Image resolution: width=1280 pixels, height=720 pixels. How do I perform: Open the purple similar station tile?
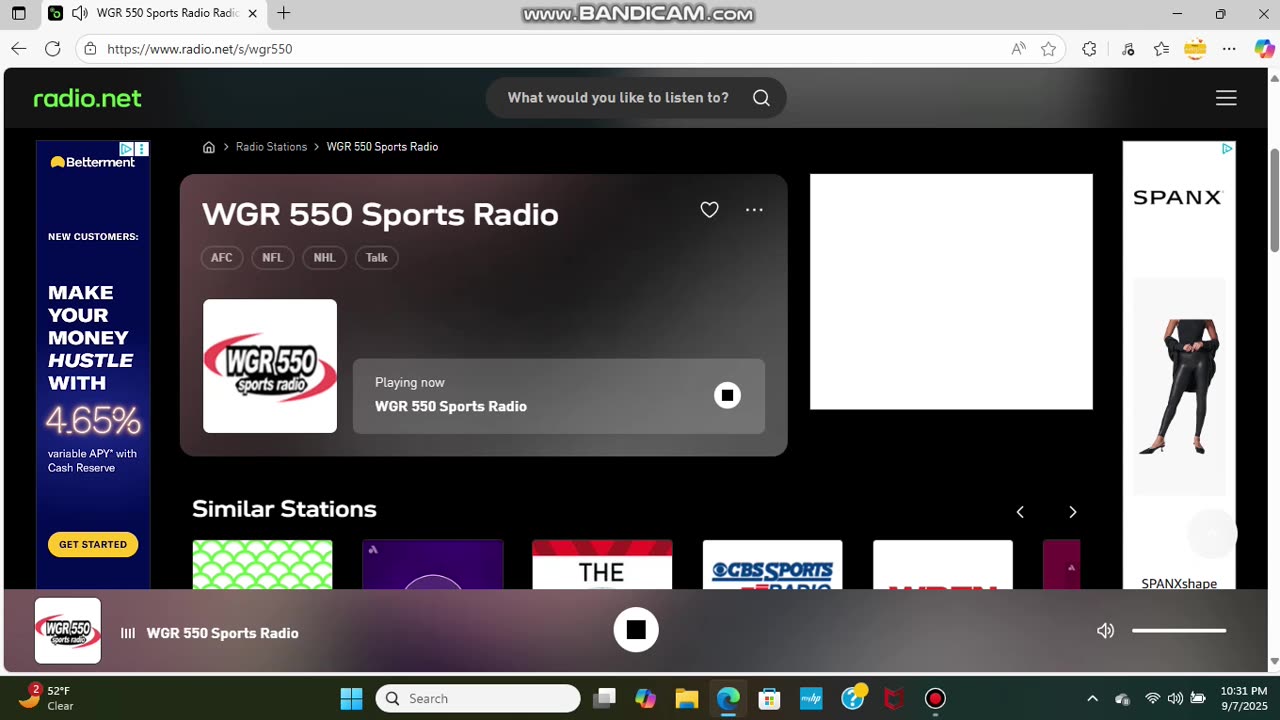click(432, 565)
